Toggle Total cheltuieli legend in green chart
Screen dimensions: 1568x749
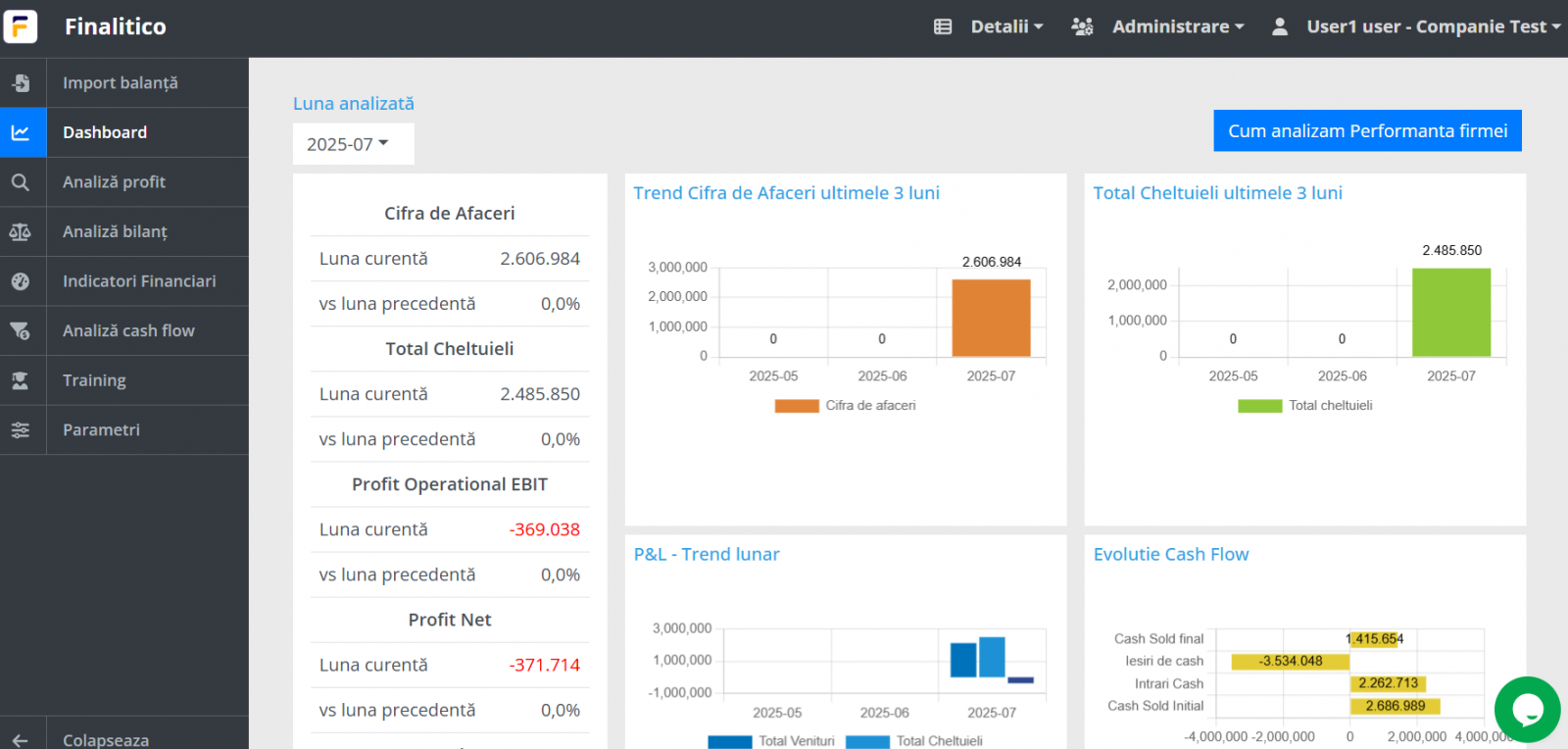(x=1305, y=406)
